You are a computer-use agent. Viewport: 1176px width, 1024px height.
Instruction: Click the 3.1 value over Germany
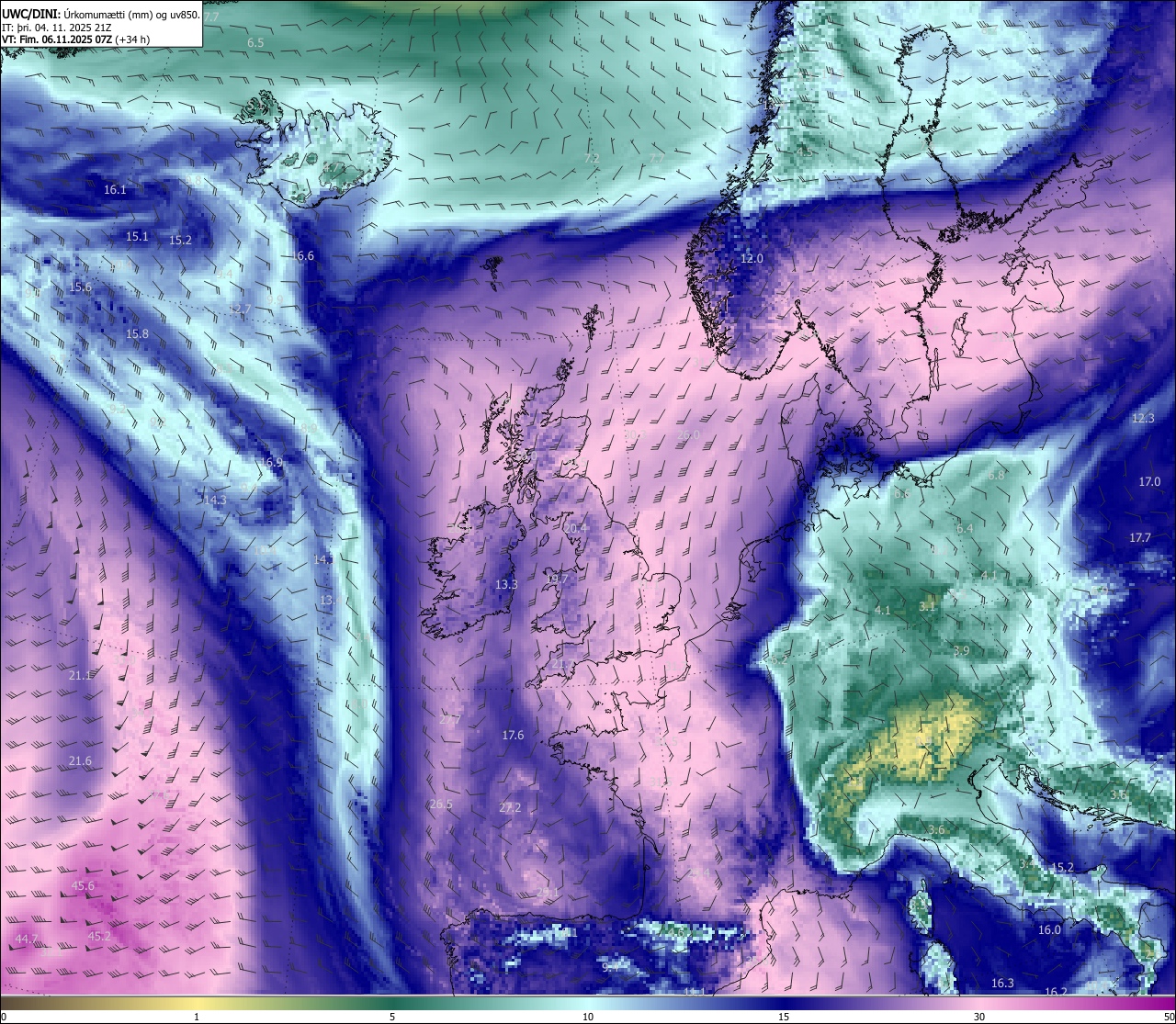(x=926, y=606)
